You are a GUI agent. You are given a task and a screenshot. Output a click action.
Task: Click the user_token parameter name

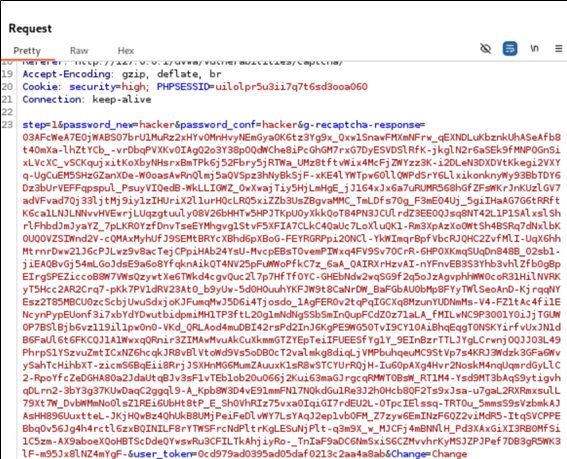coord(163,454)
